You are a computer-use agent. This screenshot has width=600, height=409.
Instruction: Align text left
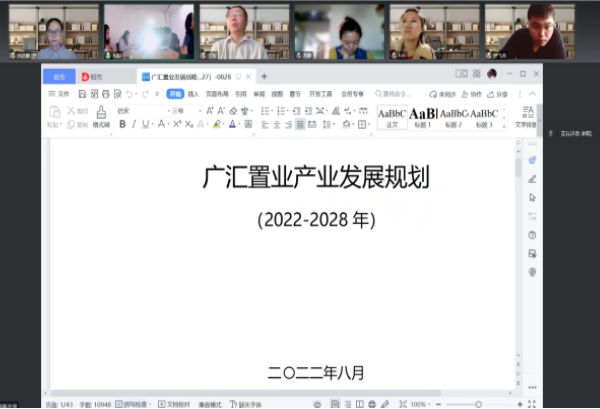pyautogui.click(x=265, y=124)
